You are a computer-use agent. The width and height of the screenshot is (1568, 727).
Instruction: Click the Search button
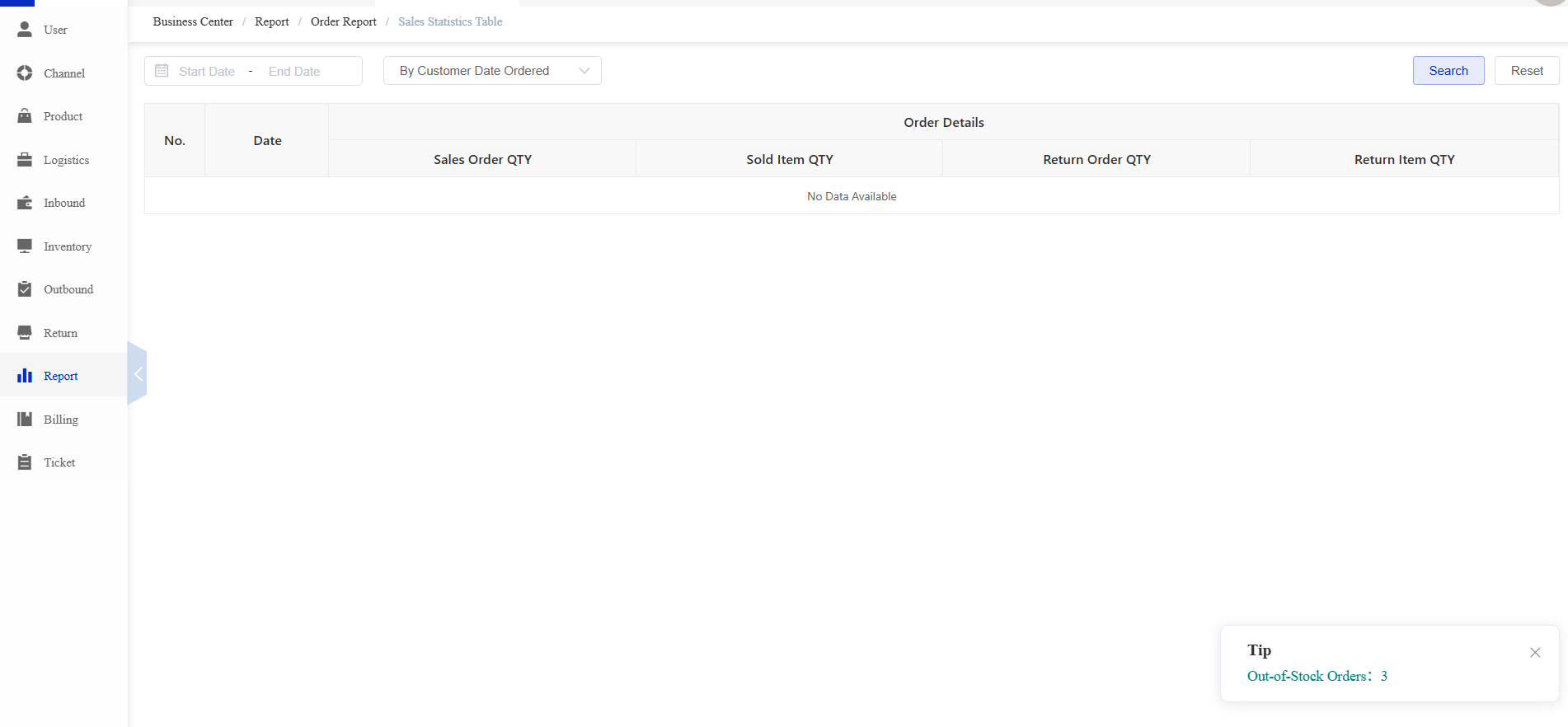pyautogui.click(x=1448, y=71)
